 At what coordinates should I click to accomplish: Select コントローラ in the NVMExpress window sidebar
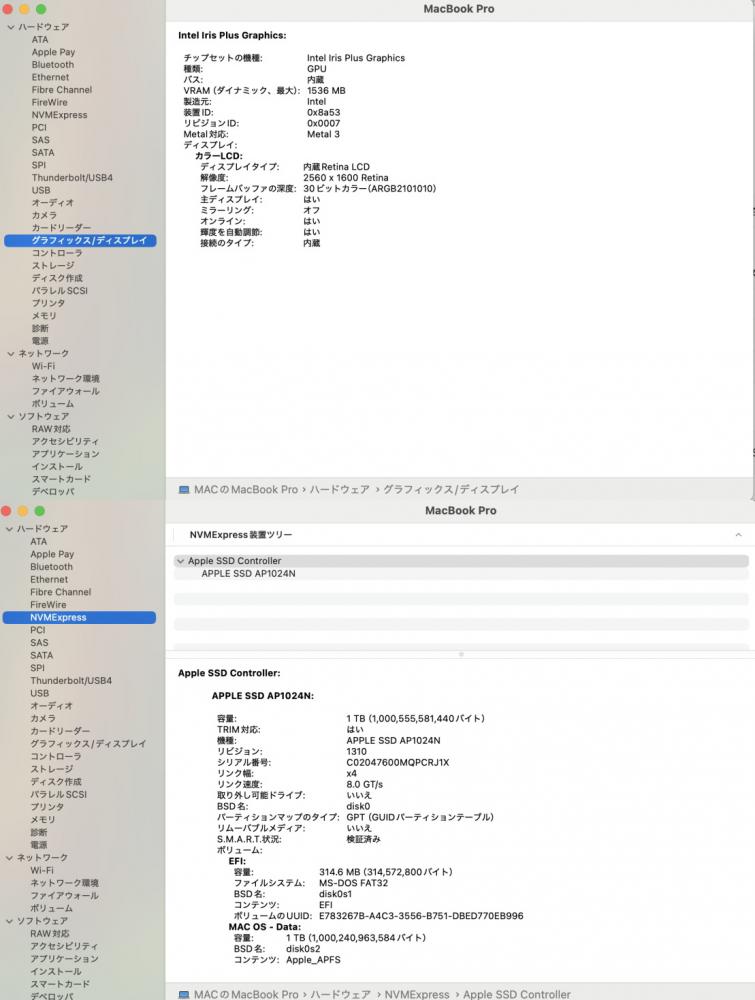[x=55, y=756]
